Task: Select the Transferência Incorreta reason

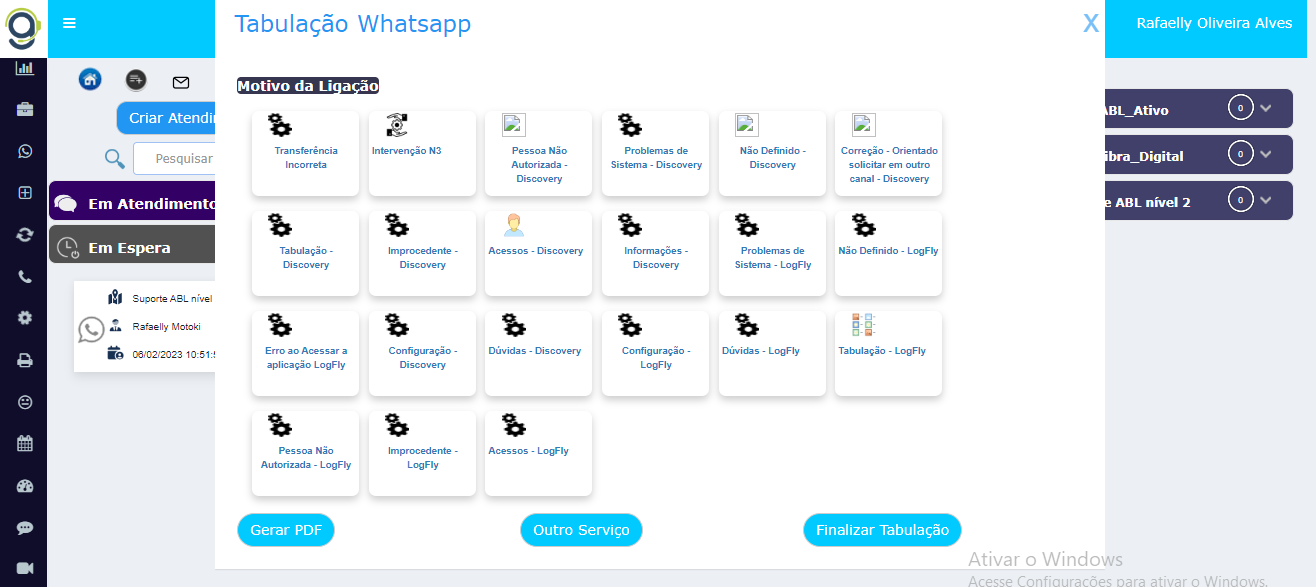Action: 305,153
